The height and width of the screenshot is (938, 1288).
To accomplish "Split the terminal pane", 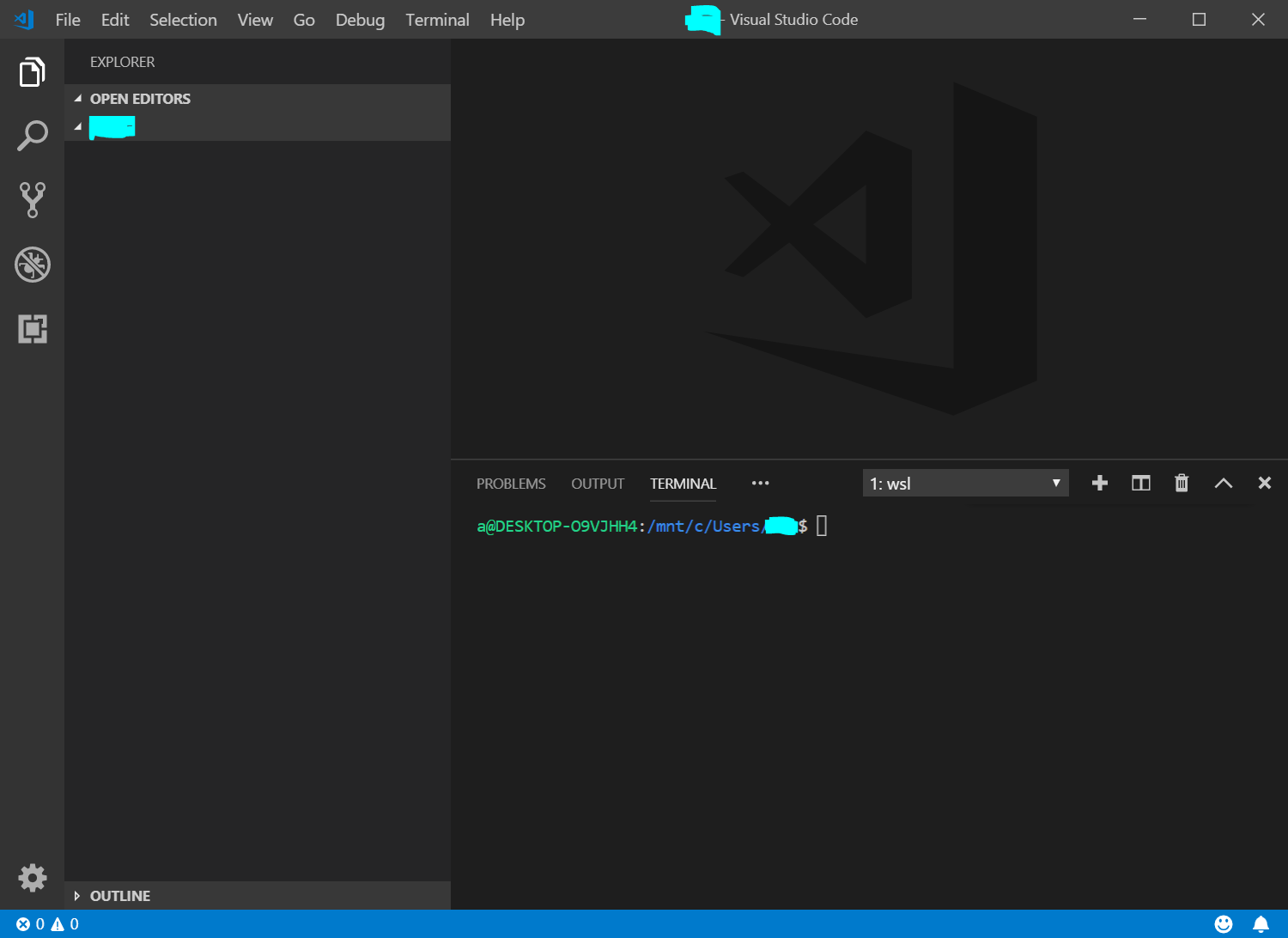I will [x=1140, y=483].
